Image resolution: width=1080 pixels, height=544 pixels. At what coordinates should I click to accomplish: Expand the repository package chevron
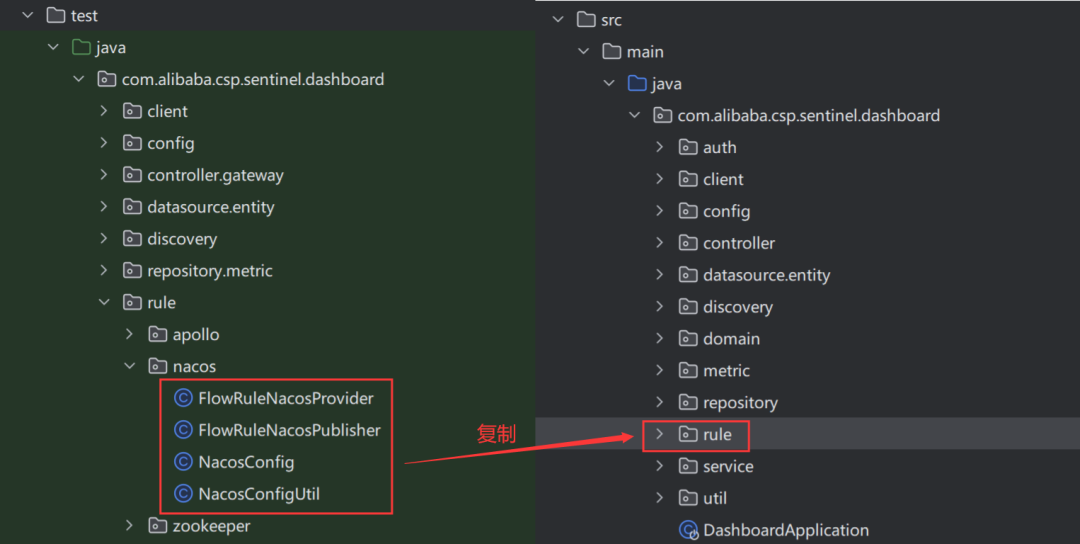tap(660, 402)
